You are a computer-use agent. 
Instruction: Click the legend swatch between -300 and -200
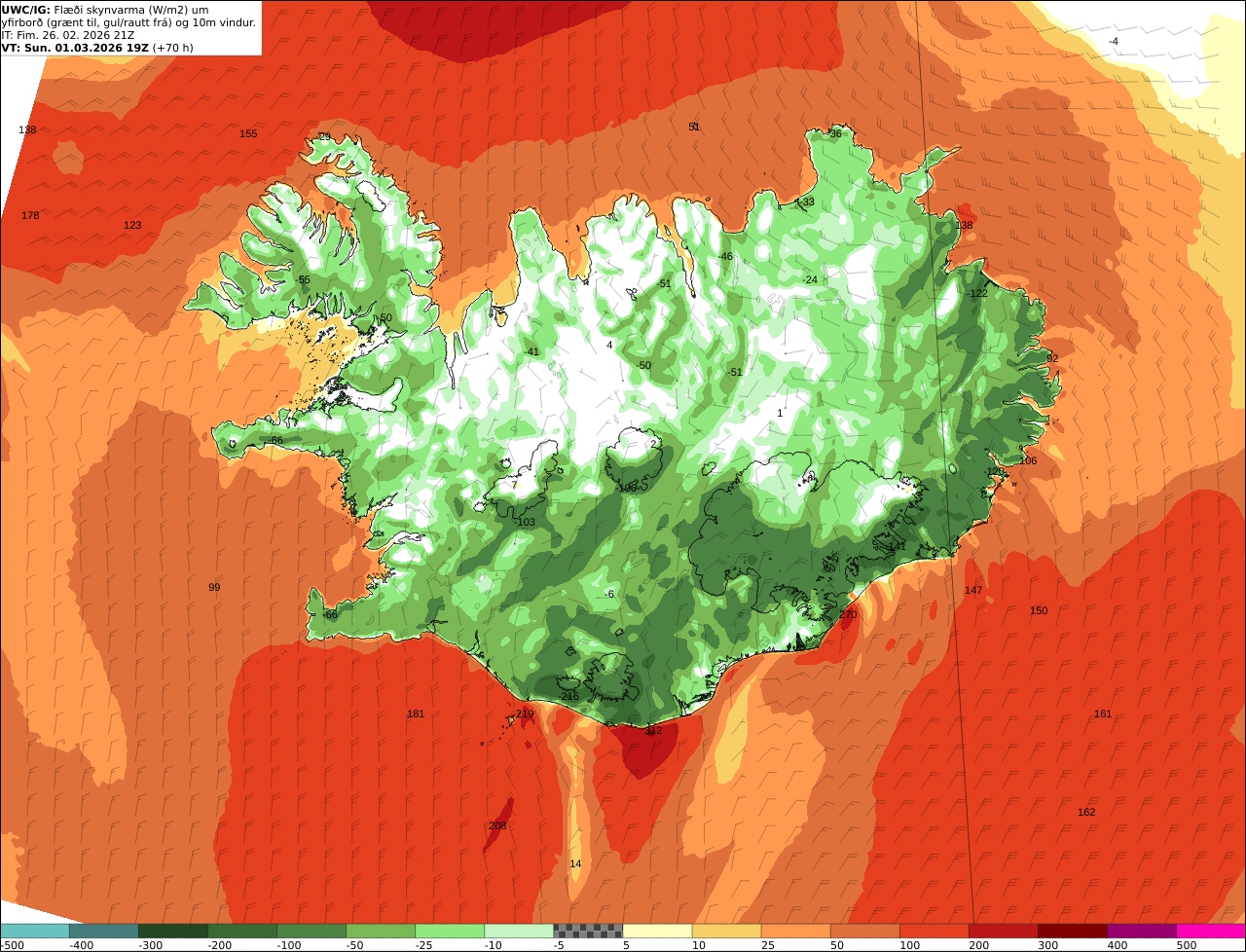point(172,931)
